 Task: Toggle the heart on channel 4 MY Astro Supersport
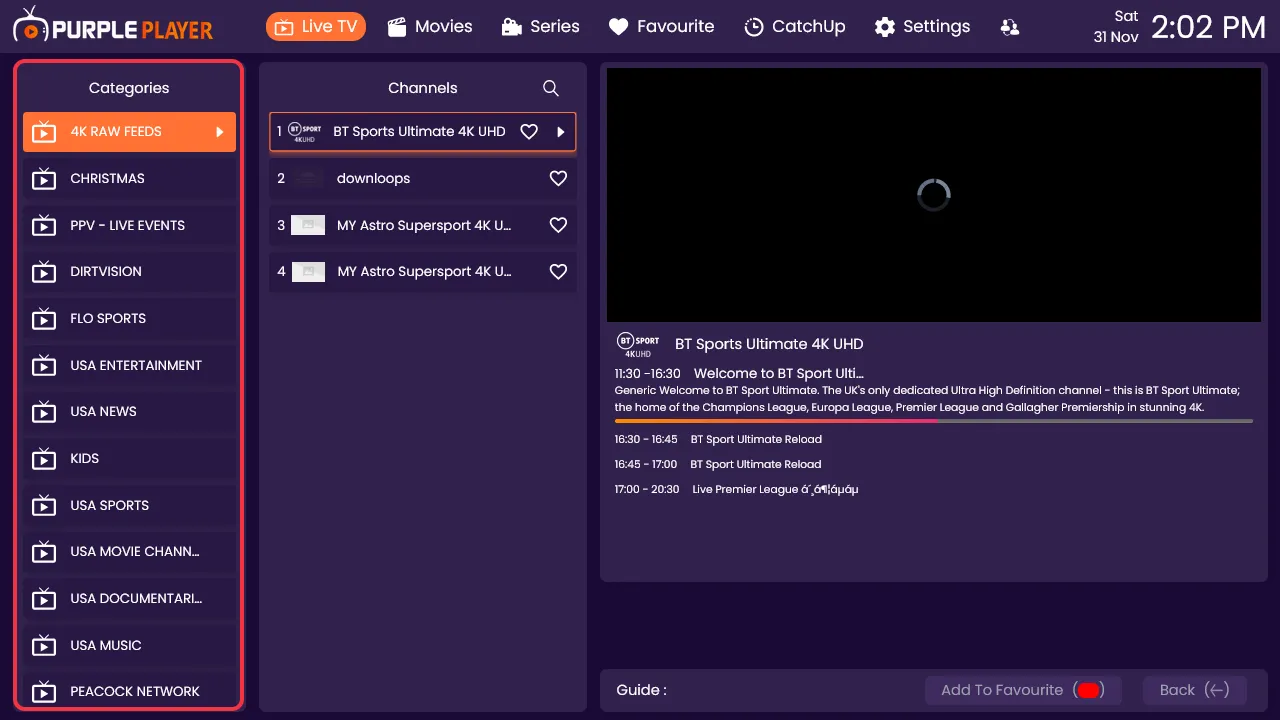tap(558, 272)
